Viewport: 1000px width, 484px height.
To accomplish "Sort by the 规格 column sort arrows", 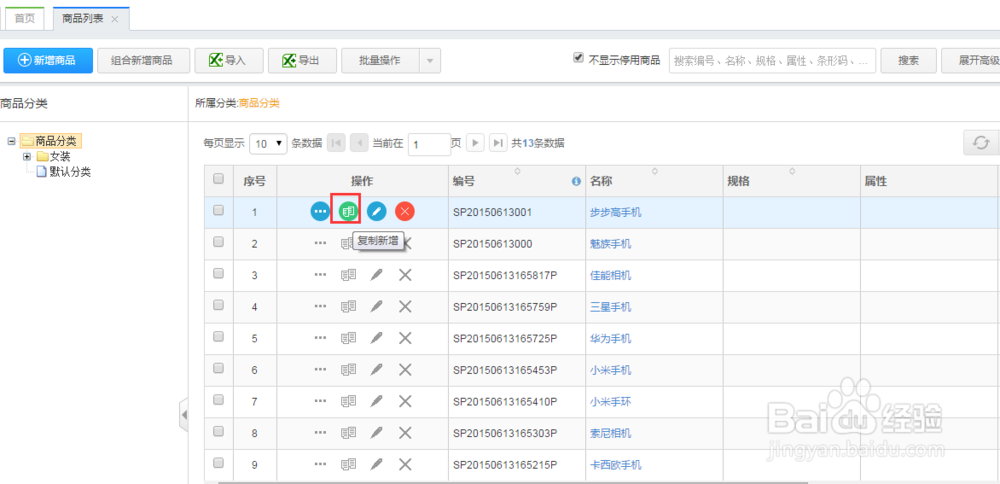I will coord(792,171).
